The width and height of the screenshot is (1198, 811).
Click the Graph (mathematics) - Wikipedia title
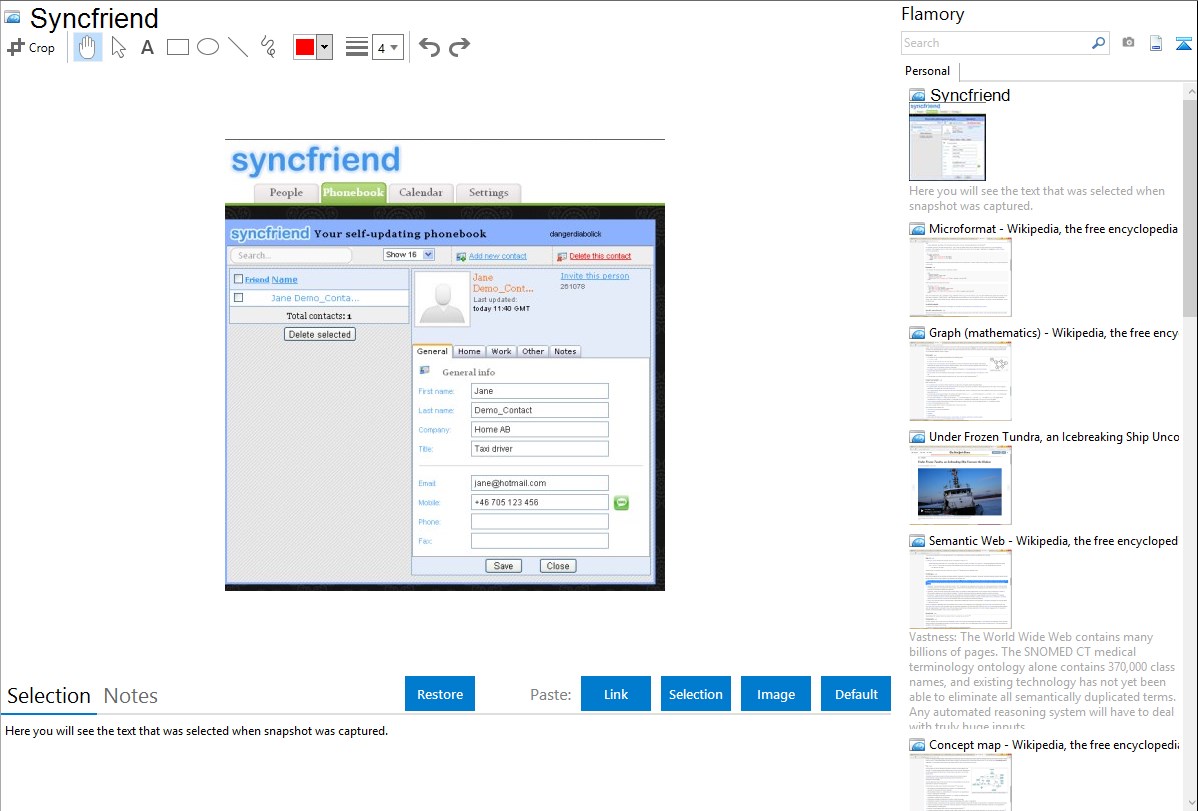pos(1053,333)
